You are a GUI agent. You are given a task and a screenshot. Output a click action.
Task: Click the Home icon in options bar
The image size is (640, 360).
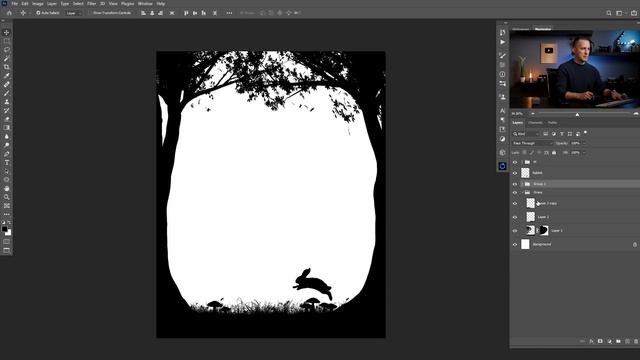coord(9,13)
